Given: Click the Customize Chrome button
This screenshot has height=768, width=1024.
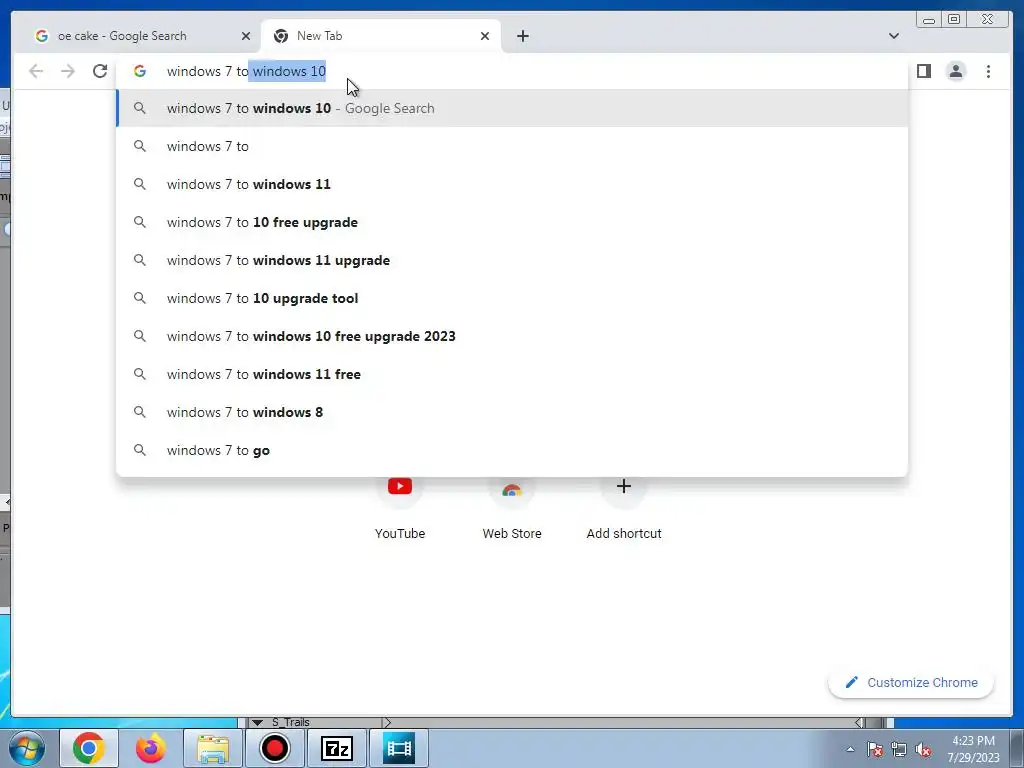Looking at the screenshot, I should [911, 682].
